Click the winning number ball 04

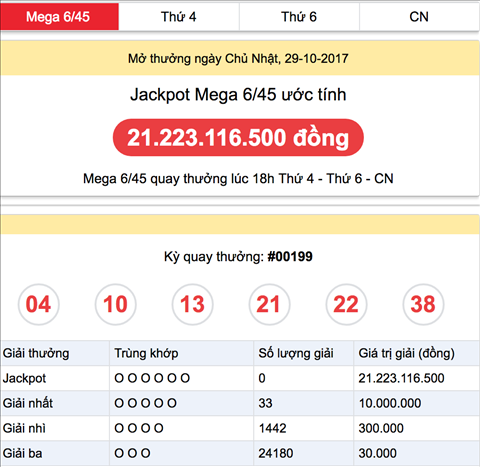click(x=39, y=304)
